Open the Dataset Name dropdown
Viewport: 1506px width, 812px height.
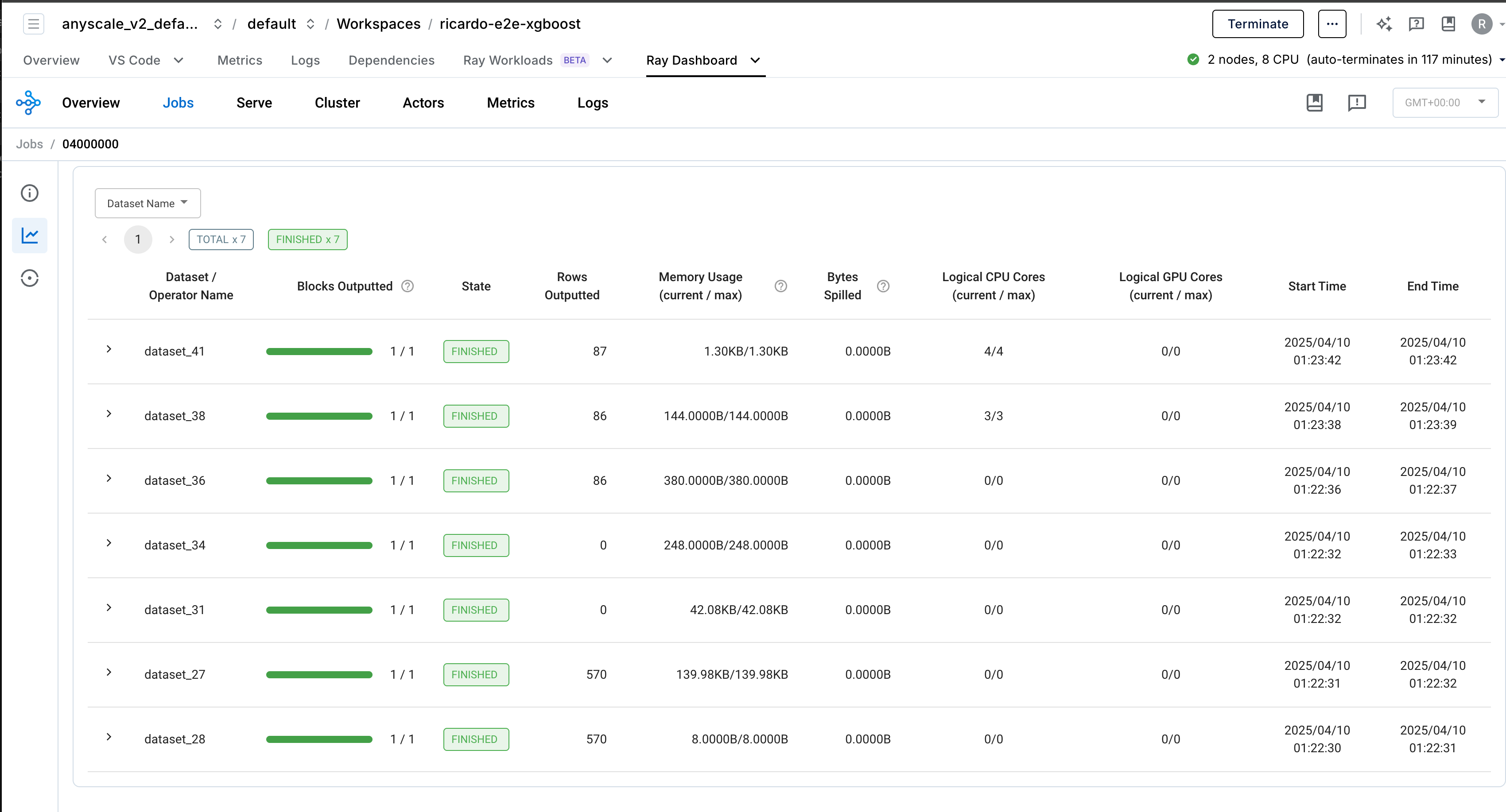coord(147,203)
